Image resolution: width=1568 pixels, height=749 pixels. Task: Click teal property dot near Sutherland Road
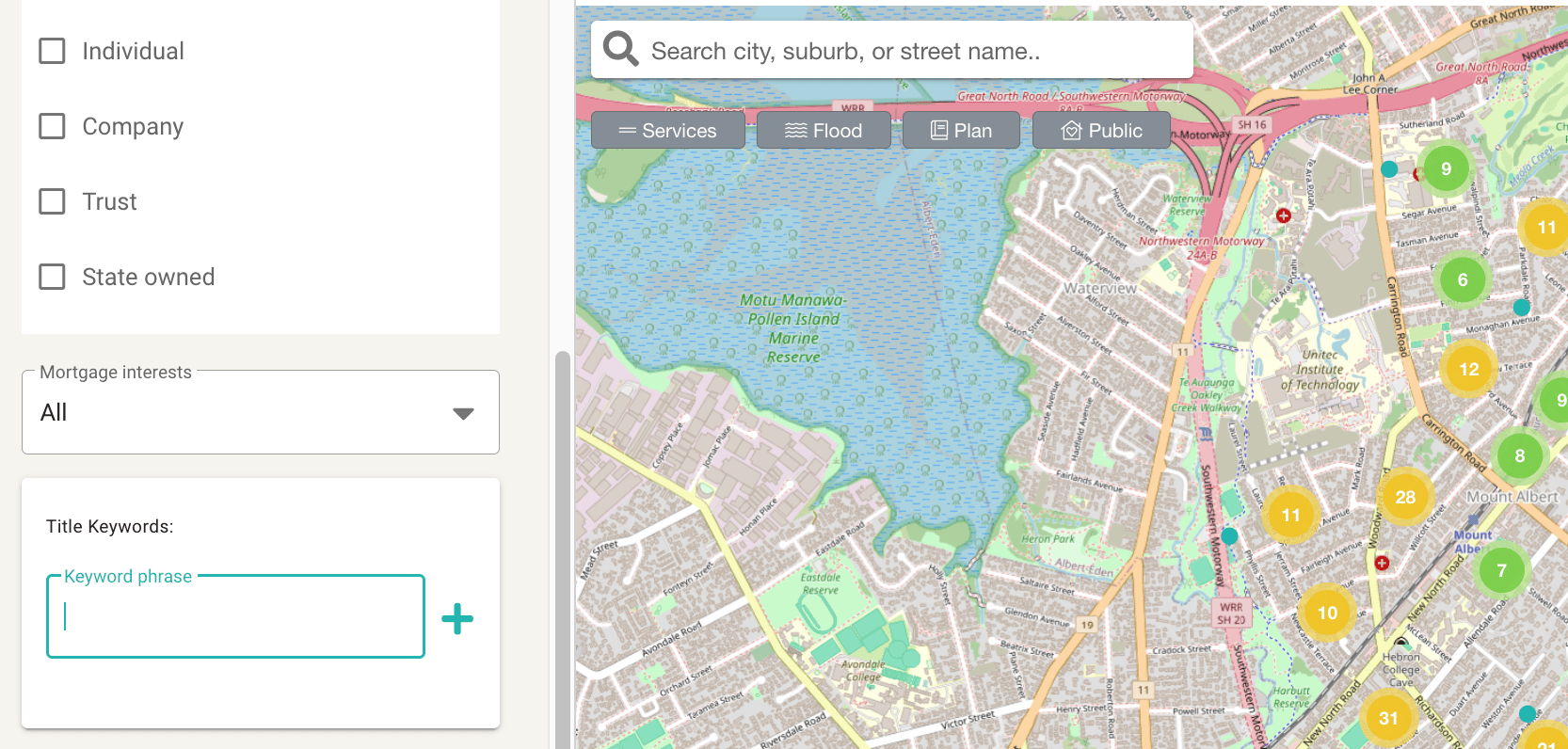point(1389,169)
